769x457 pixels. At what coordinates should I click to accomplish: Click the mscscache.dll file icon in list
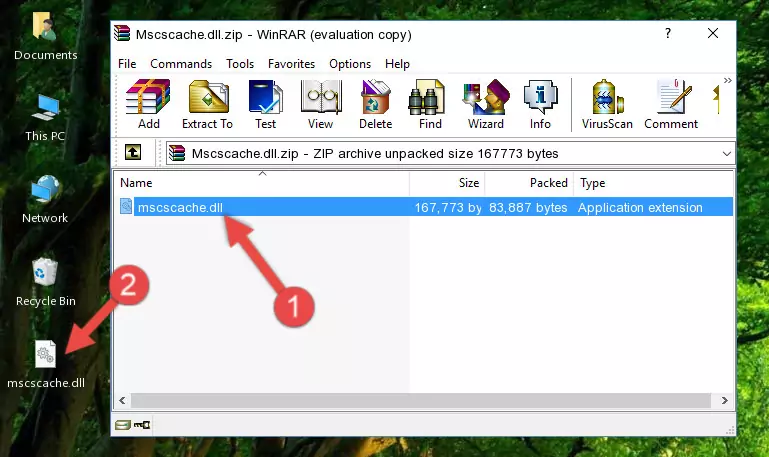[126, 206]
